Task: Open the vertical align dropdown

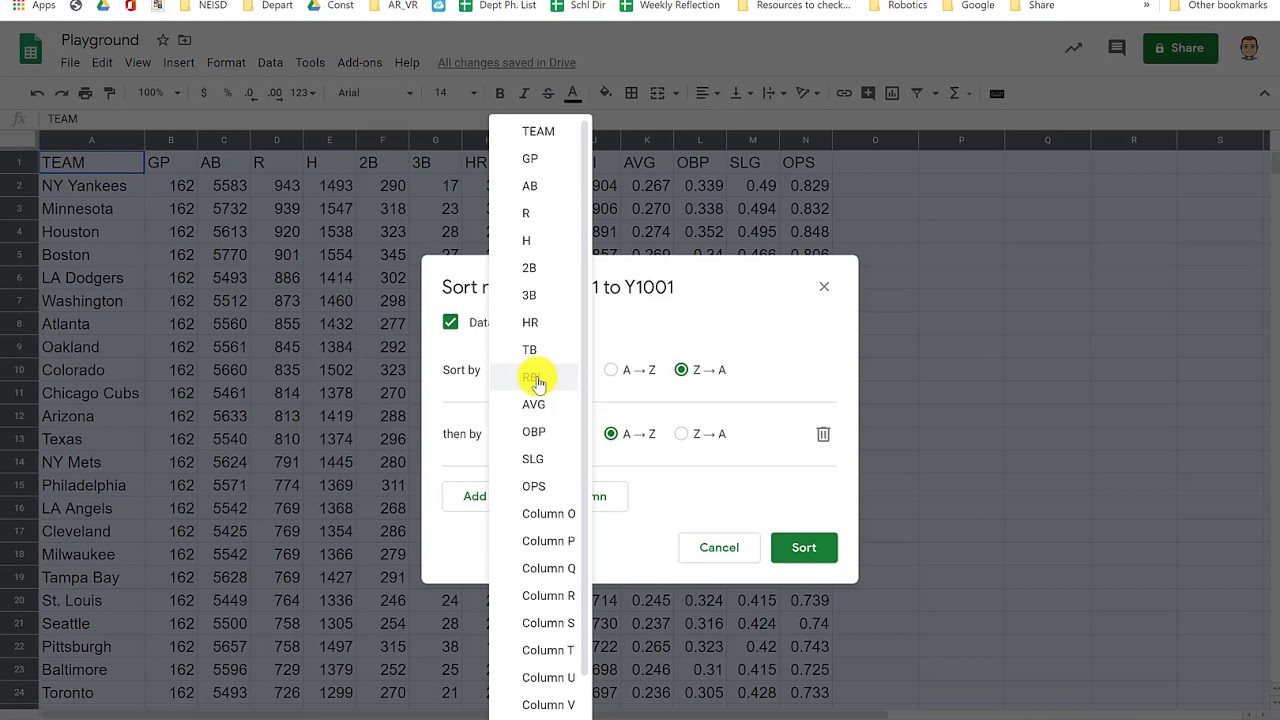Action: coord(741,93)
